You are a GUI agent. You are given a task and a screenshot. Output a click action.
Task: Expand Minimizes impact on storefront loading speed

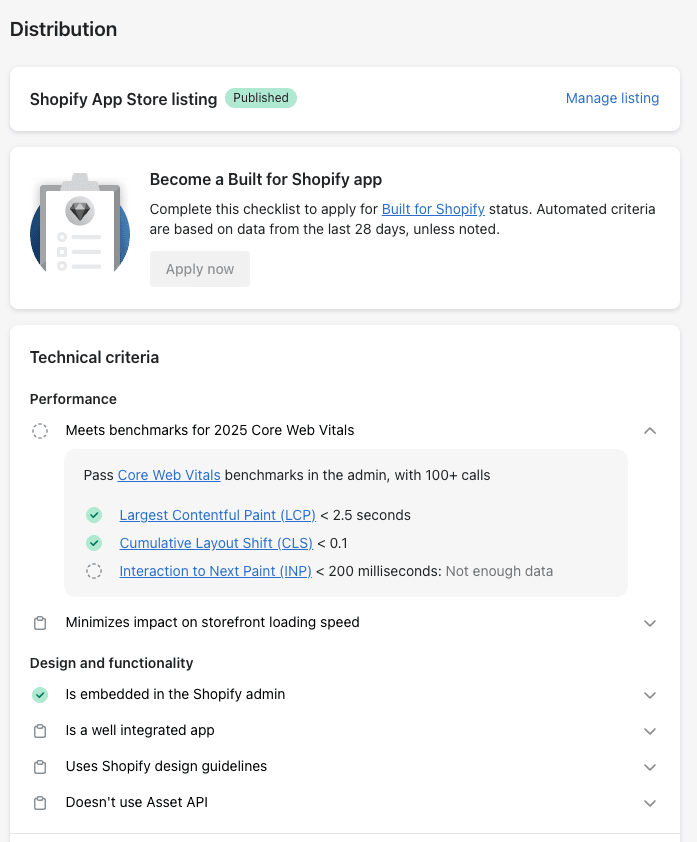650,623
